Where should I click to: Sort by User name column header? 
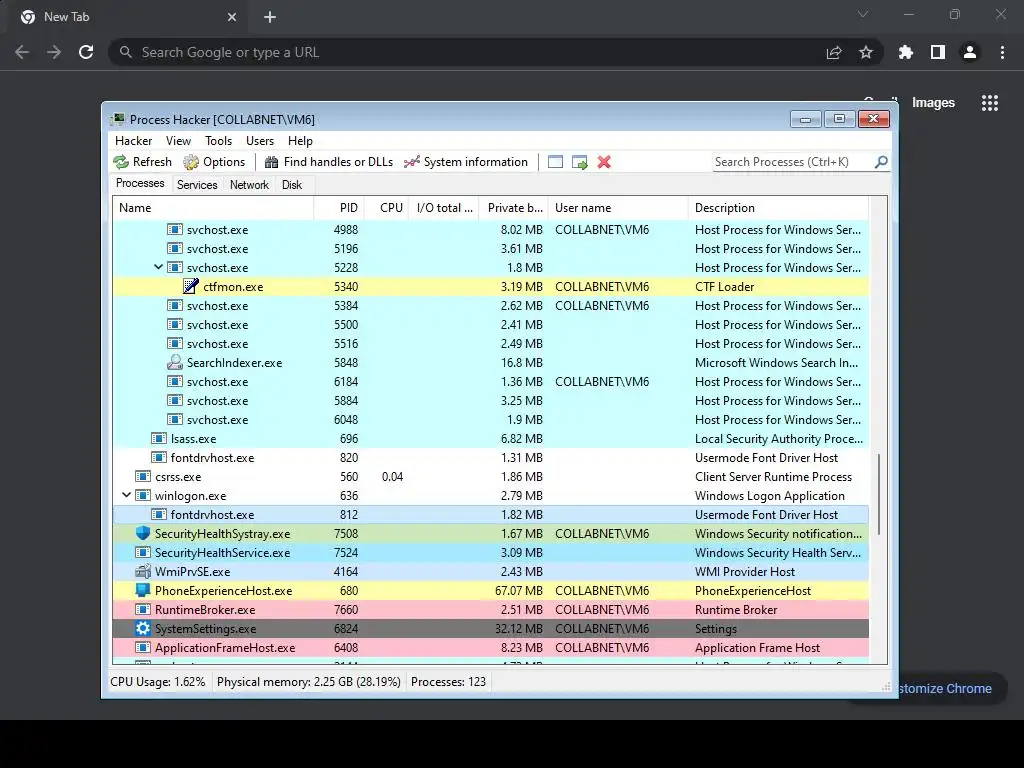pos(618,208)
